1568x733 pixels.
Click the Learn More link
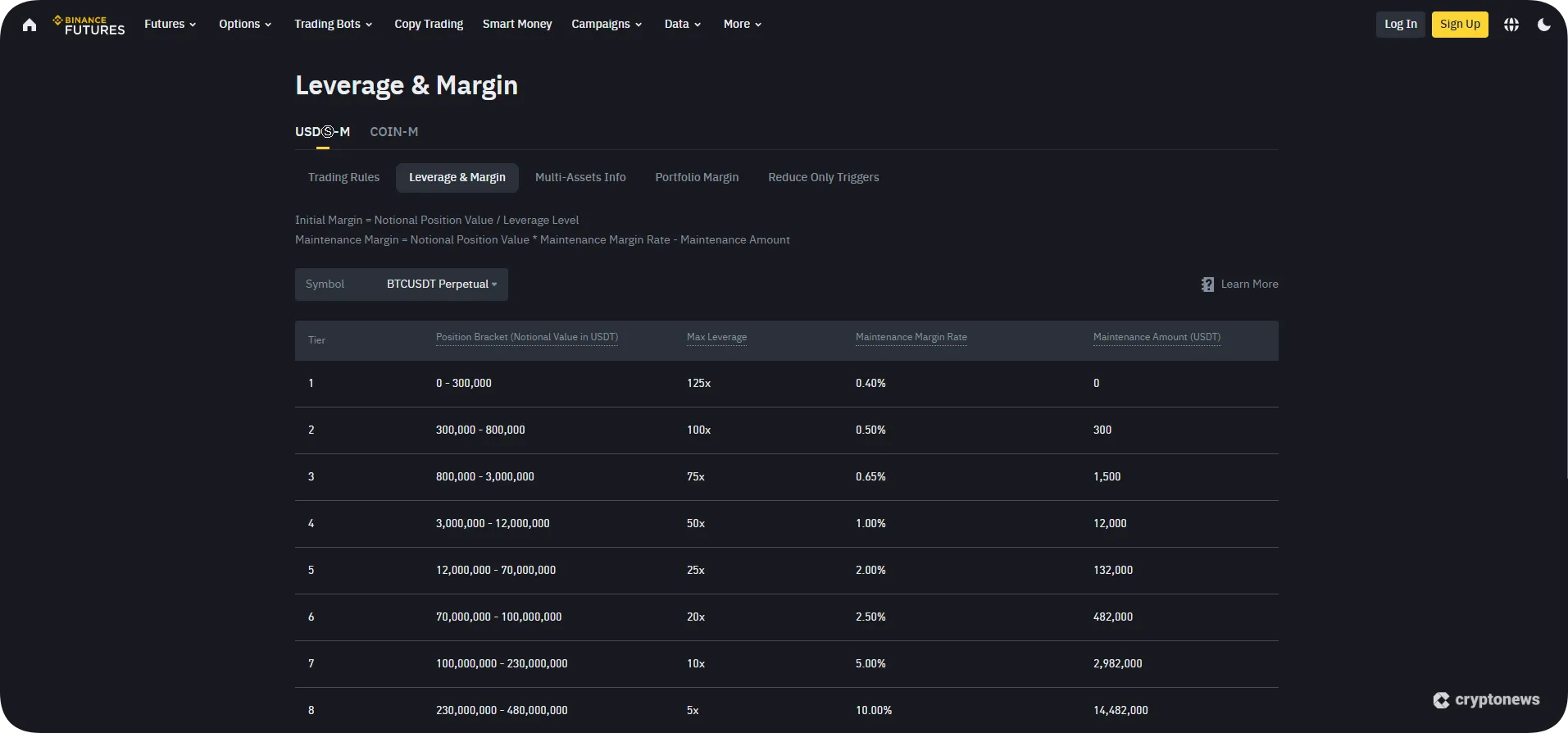pyautogui.click(x=1249, y=285)
